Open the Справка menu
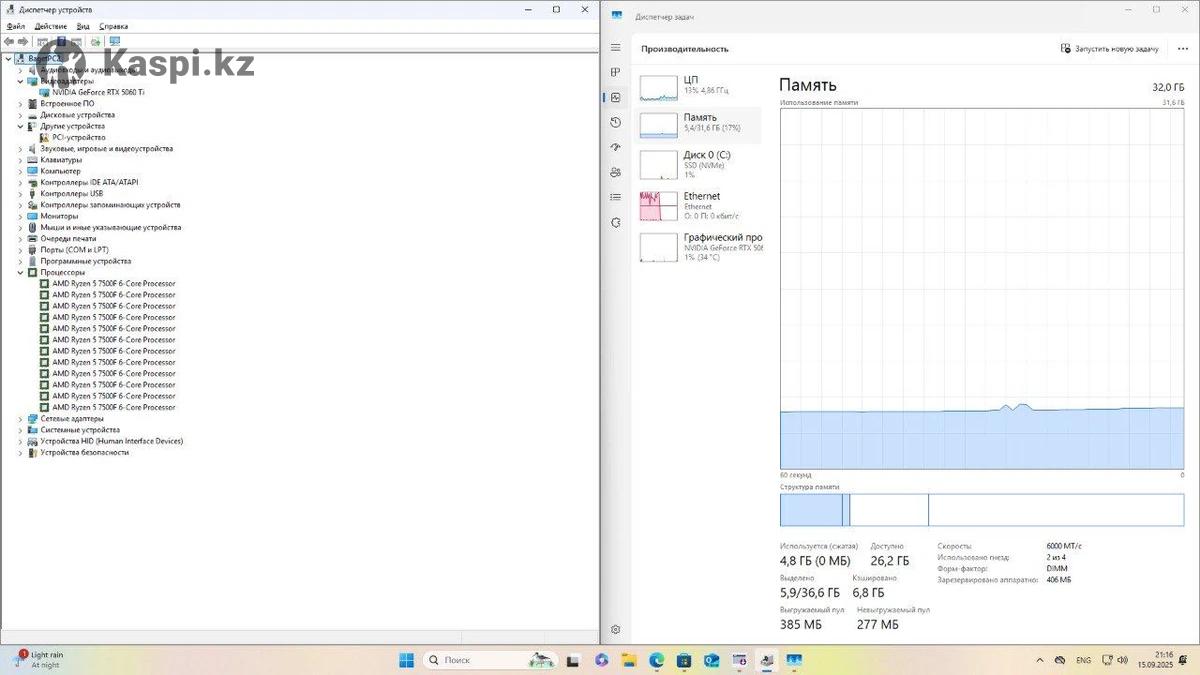Image resolution: width=1200 pixels, height=675 pixels. coord(113,26)
